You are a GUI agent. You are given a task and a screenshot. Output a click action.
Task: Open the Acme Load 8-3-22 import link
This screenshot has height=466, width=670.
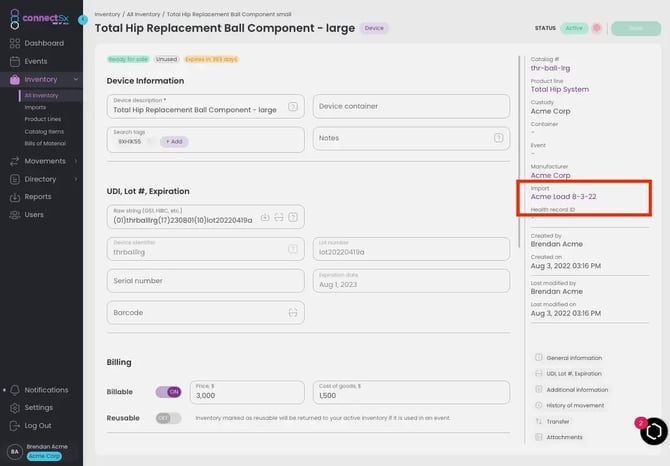tap(563, 197)
